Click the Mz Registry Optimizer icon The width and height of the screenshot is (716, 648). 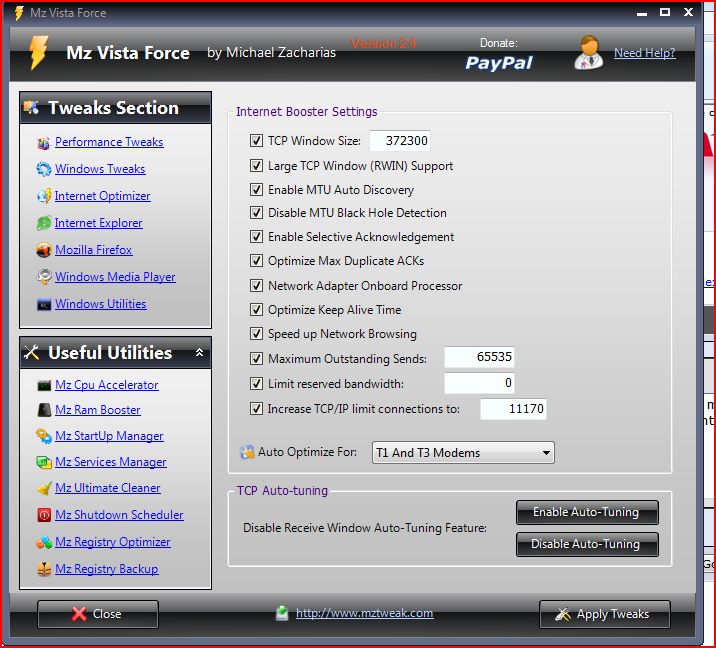click(x=44, y=542)
